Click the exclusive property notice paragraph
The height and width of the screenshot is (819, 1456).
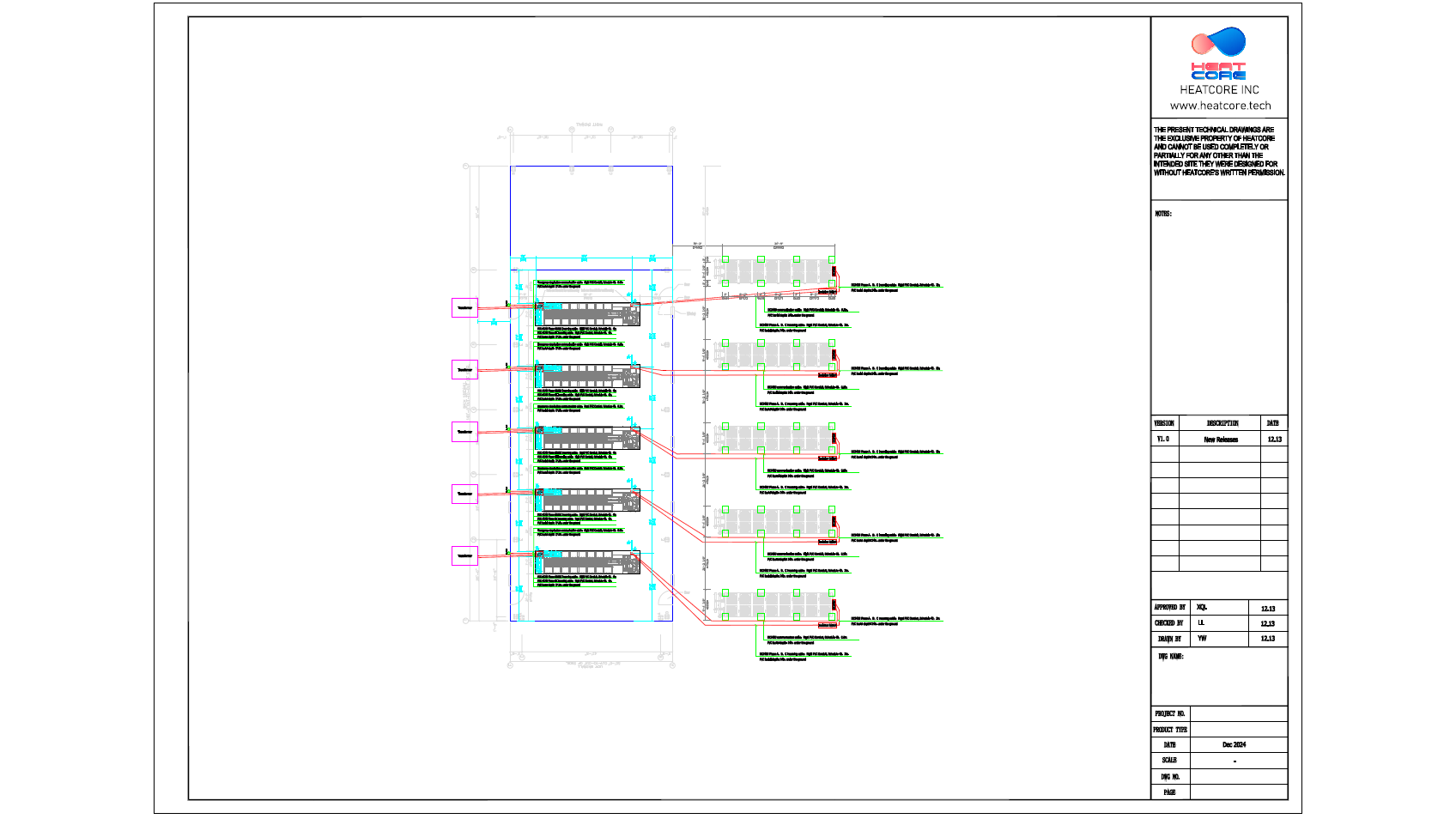click(1219, 151)
